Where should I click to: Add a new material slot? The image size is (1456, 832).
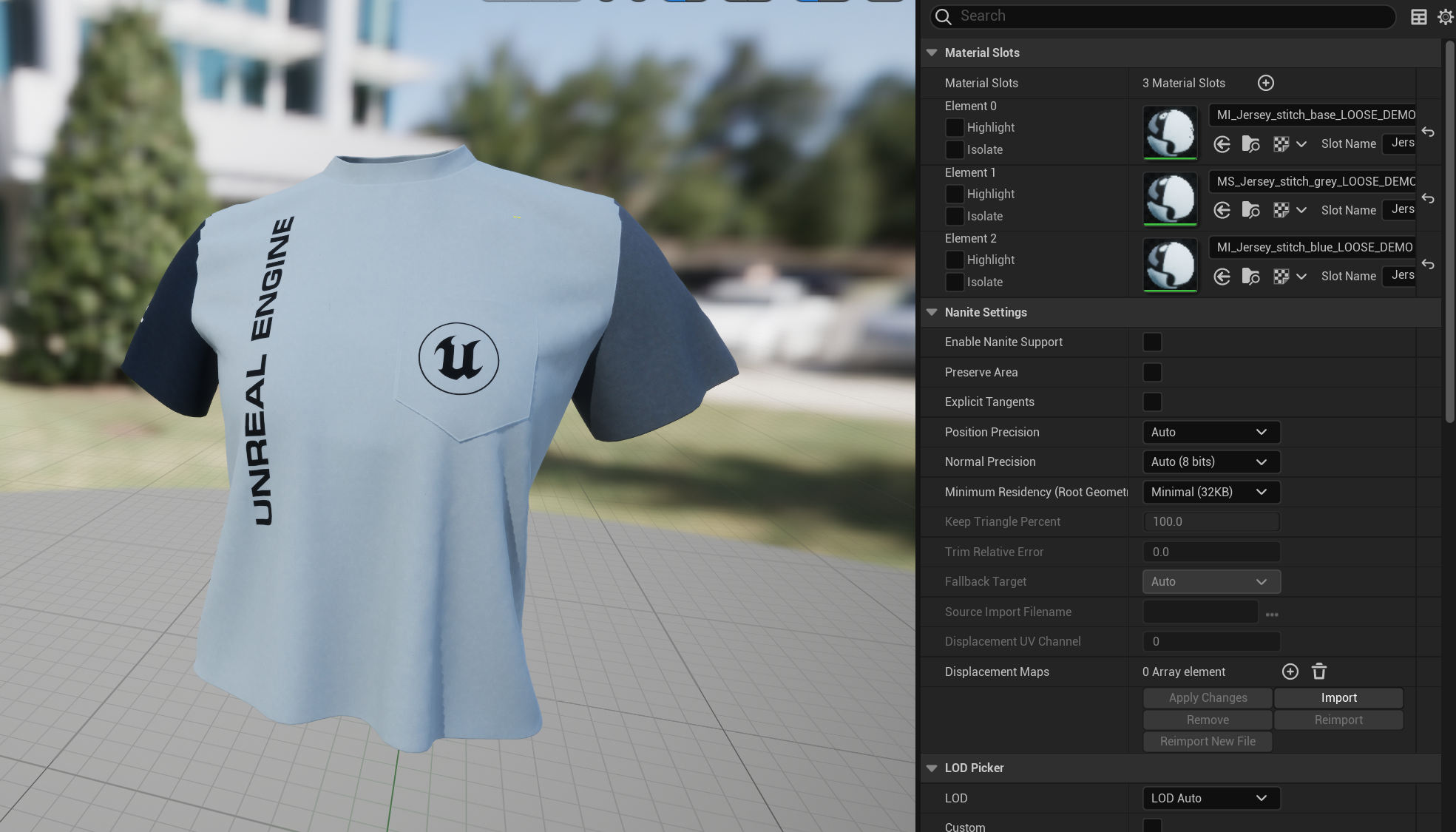(1265, 83)
